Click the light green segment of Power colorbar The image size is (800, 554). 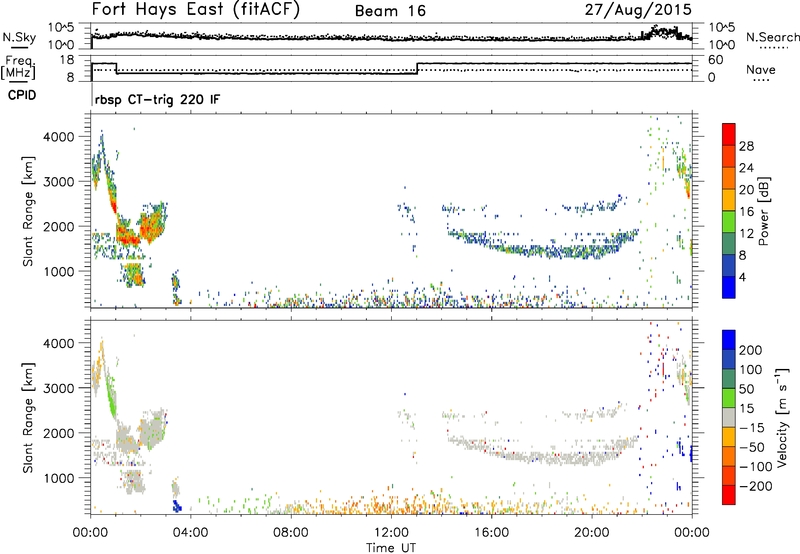pos(729,222)
